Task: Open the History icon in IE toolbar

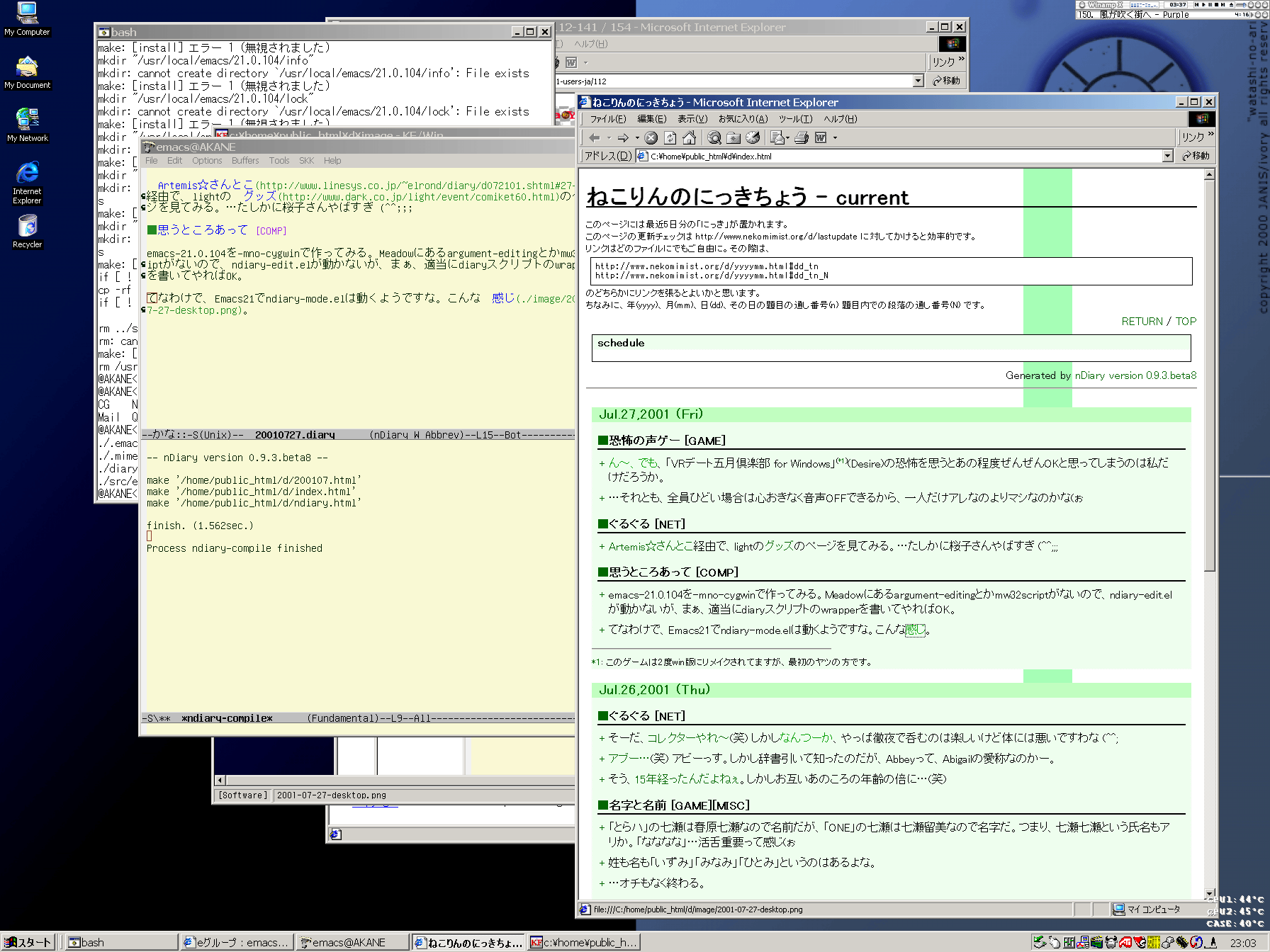Action: pyautogui.click(x=753, y=137)
